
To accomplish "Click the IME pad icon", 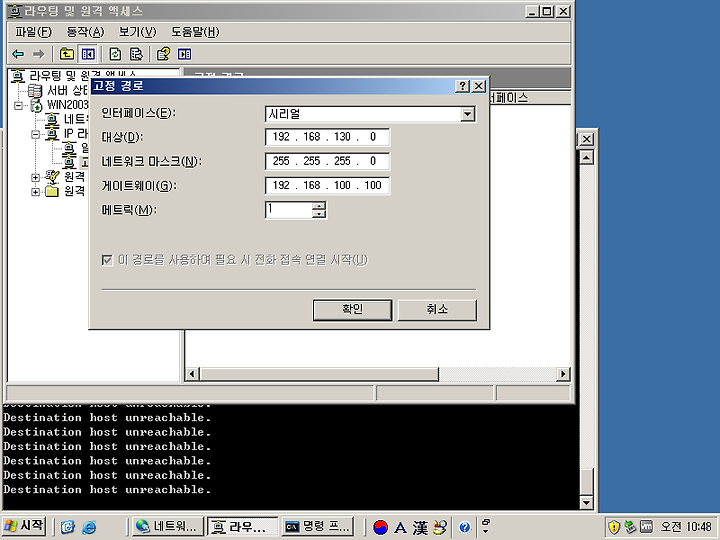I will point(439,528).
